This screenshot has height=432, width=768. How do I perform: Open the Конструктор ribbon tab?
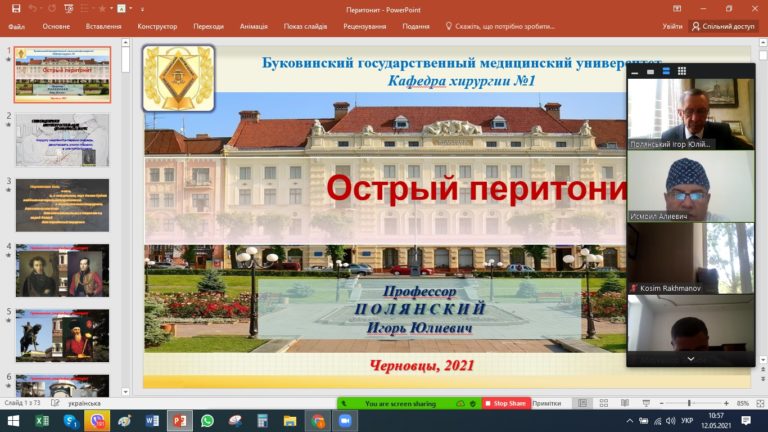click(157, 27)
